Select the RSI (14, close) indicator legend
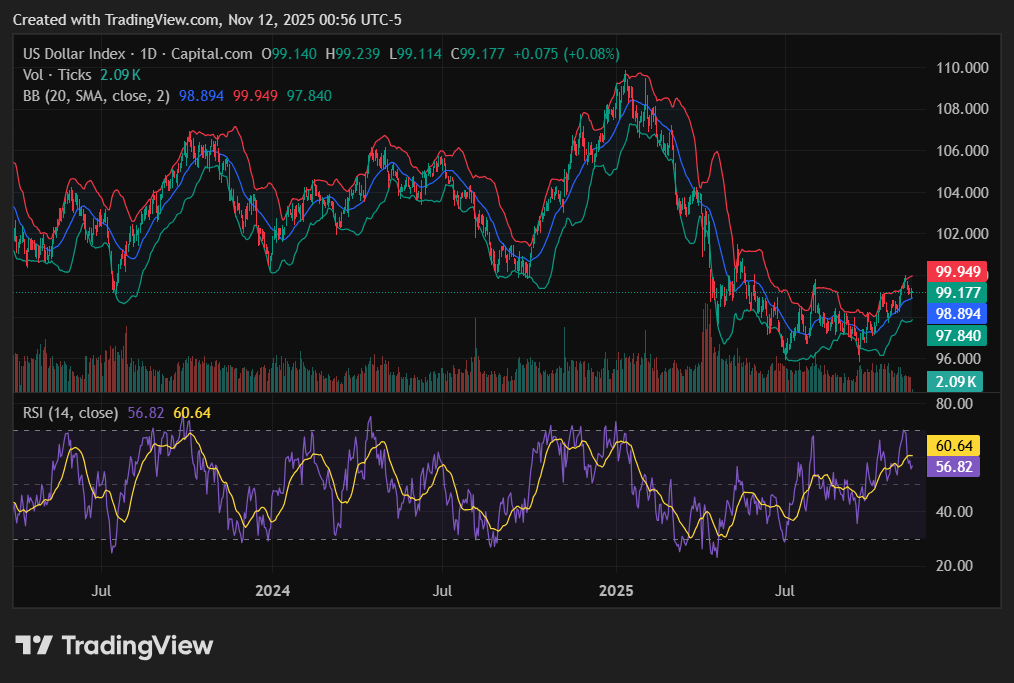 70,413
